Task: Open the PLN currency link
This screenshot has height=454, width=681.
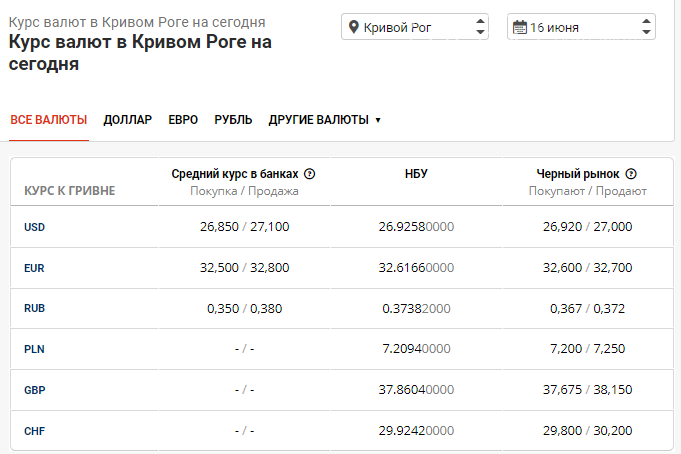Action: [x=34, y=349]
